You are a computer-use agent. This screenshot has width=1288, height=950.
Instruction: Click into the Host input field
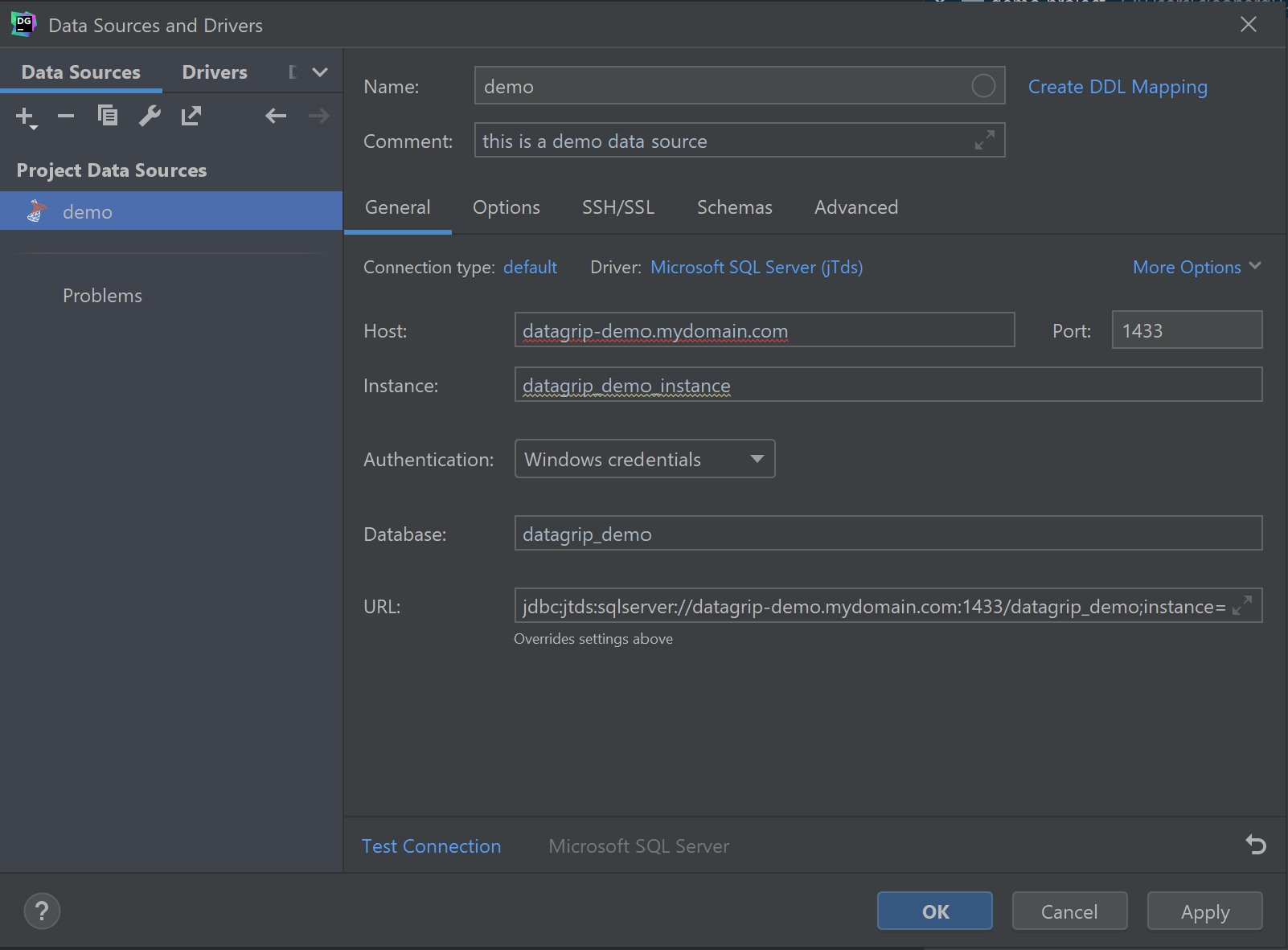(764, 330)
